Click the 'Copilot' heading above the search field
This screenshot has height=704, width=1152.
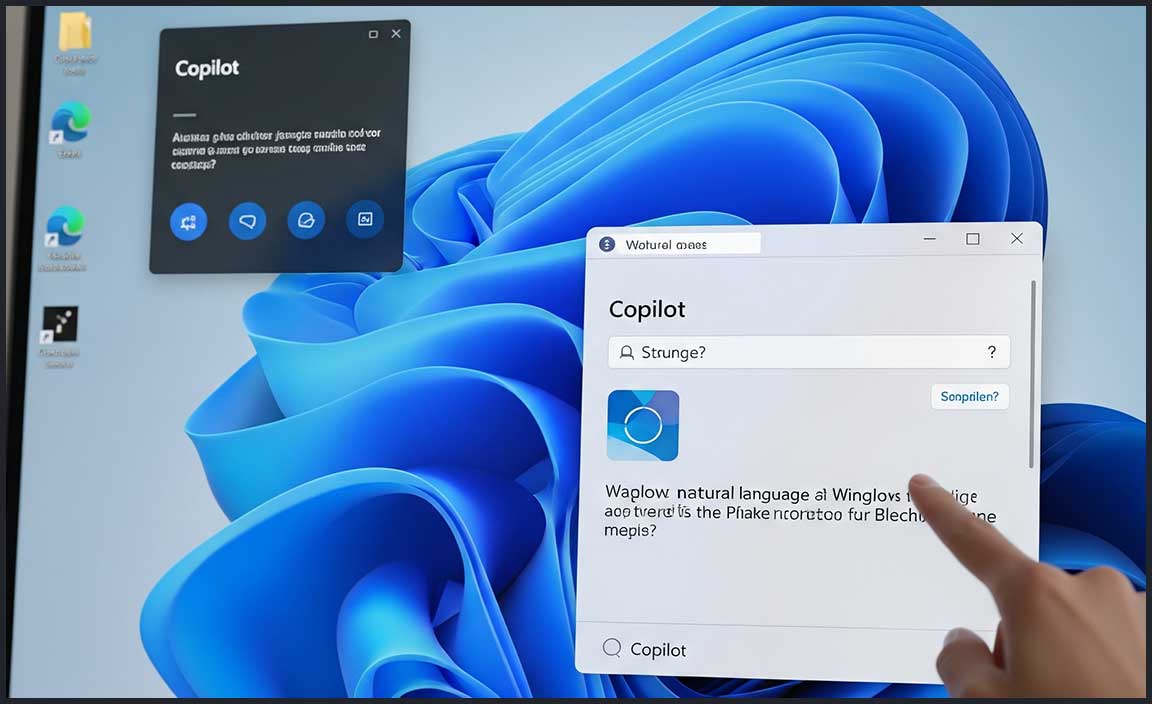coord(647,309)
